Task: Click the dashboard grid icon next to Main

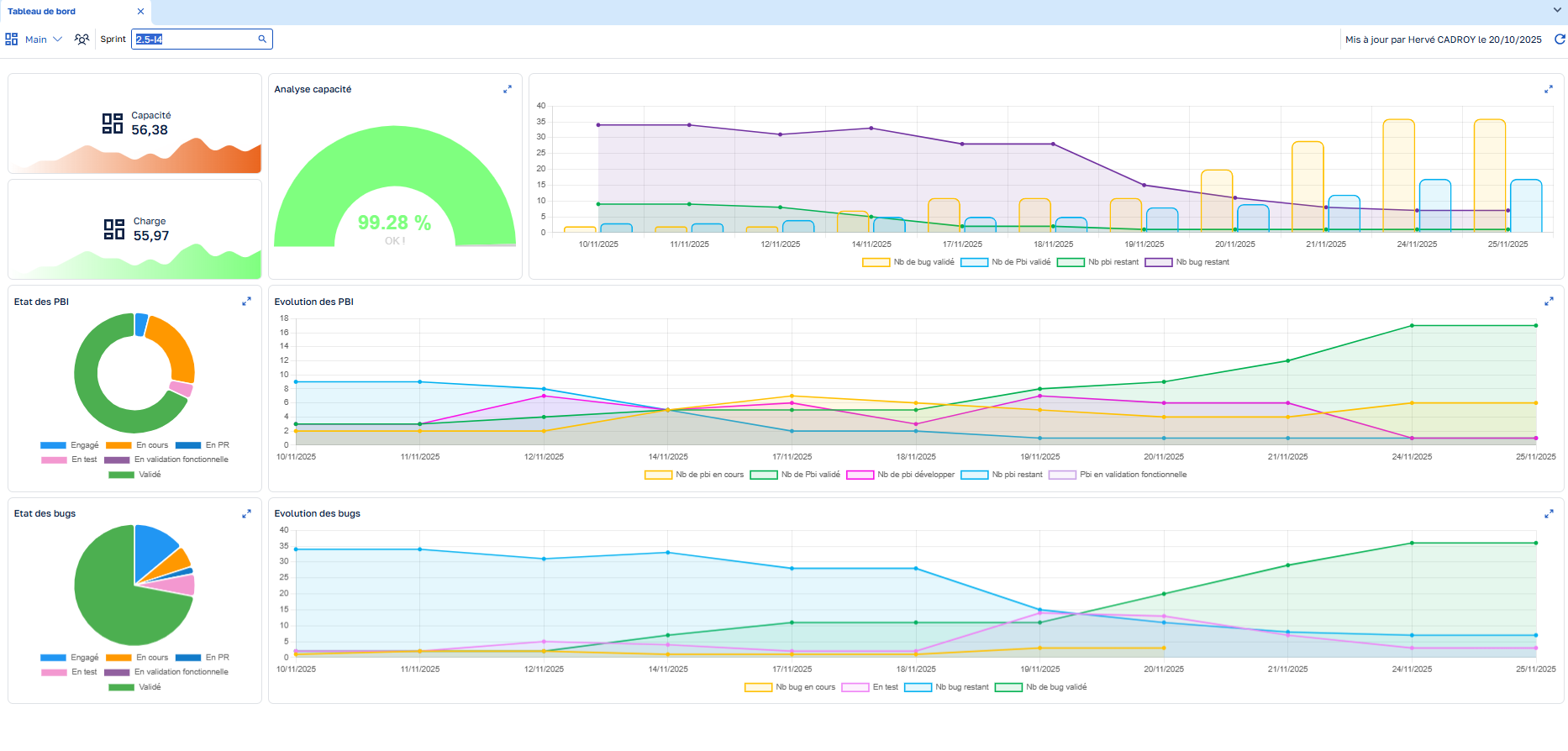Action: 12,39
